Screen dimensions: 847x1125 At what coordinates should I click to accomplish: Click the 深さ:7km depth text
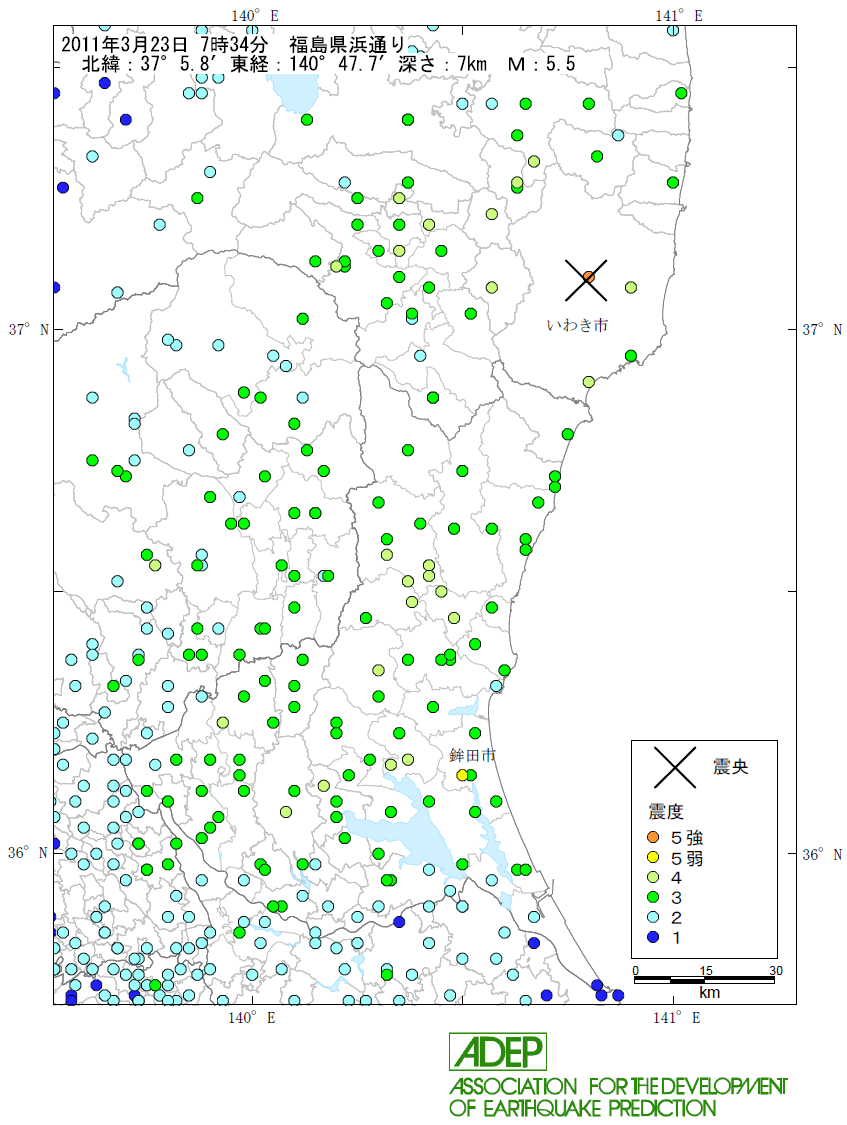click(443, 64)
